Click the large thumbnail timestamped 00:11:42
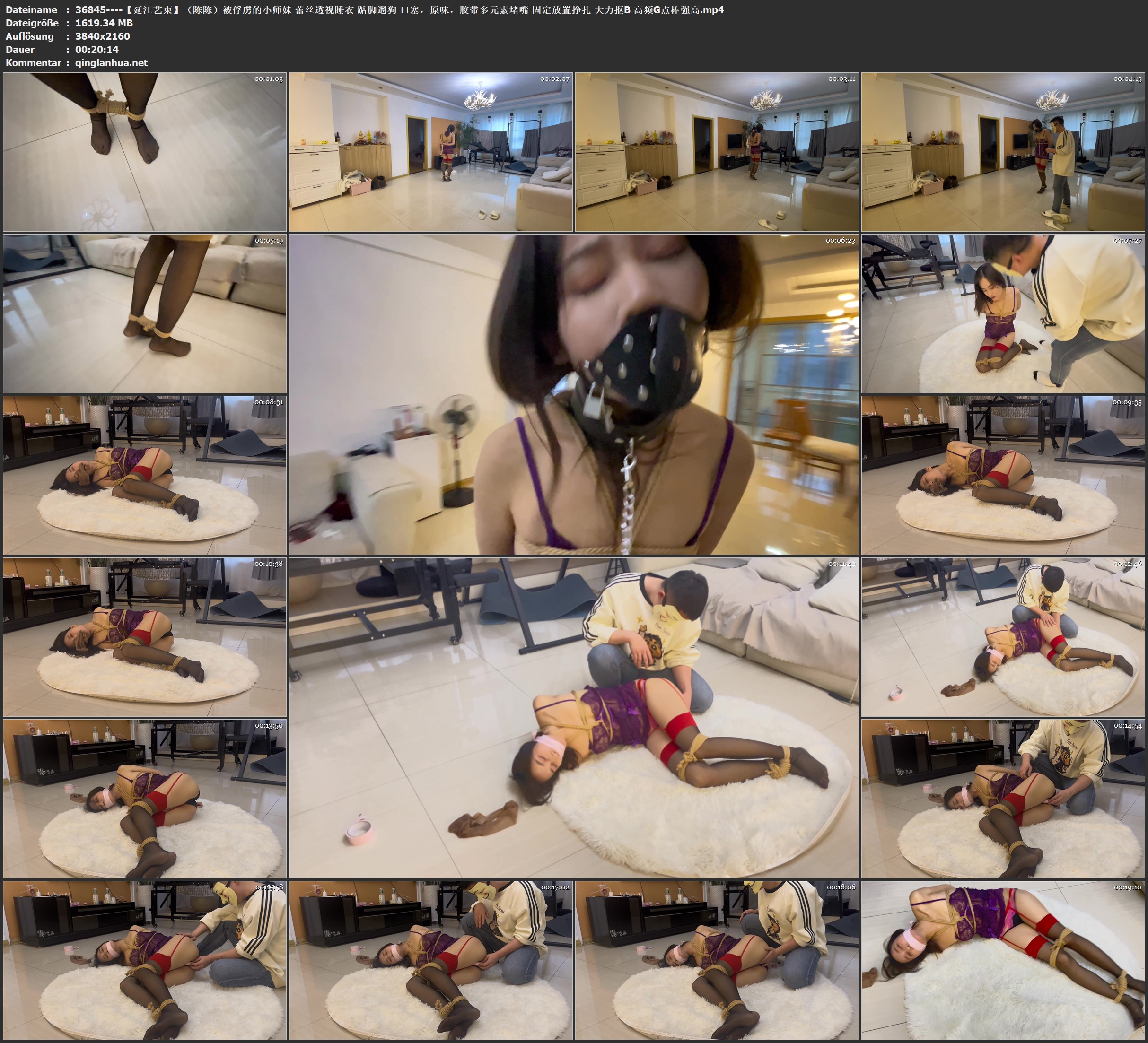The height and width of the screenshot is (1043, 1148). [573, 717]
